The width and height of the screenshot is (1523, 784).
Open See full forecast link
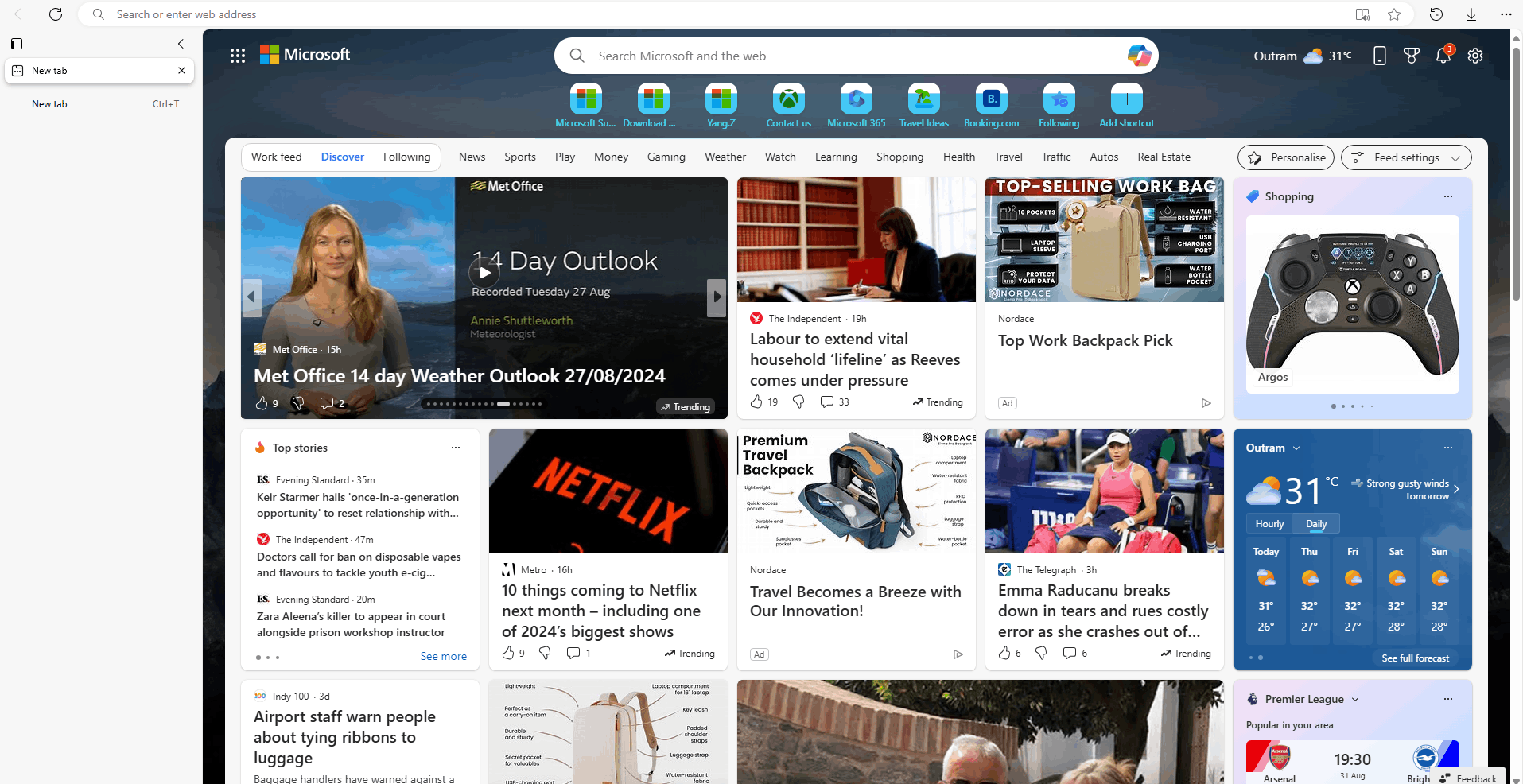[1416, 658]
